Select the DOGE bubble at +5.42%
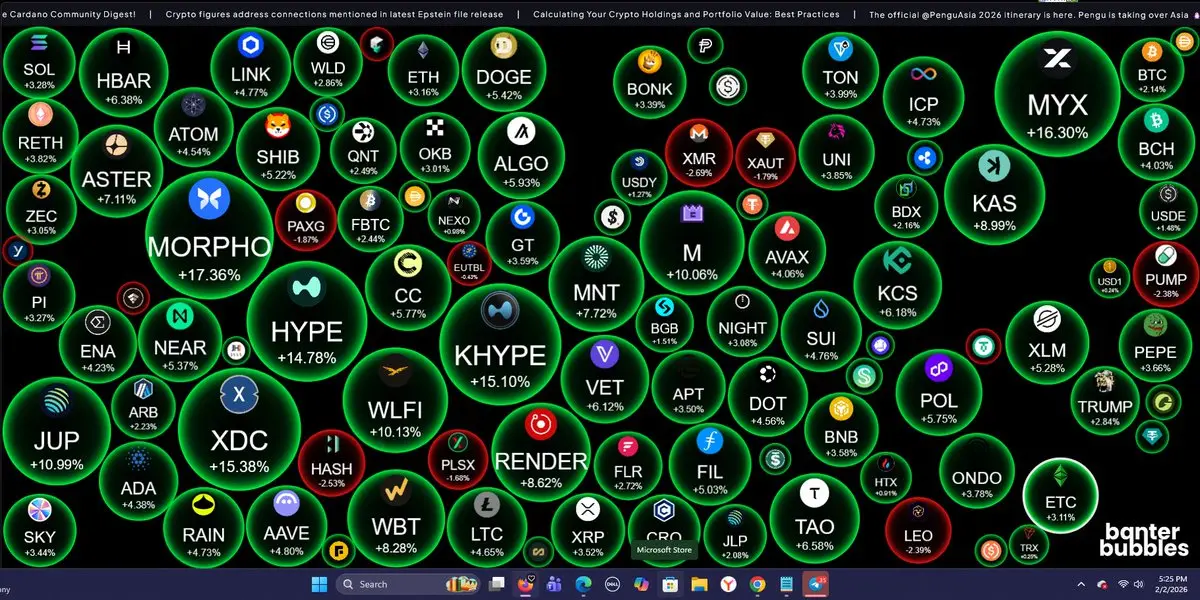The image size is (1200, 600). point(503,69)
